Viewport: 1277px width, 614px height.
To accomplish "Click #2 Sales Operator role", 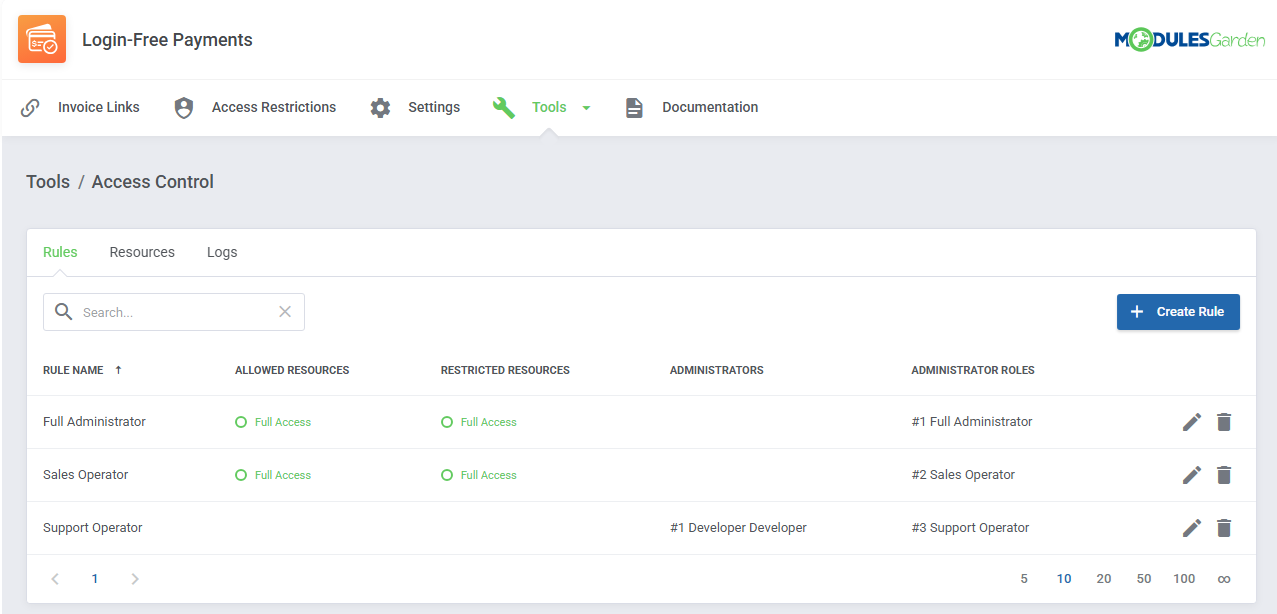I will click(x=963, y=475).
